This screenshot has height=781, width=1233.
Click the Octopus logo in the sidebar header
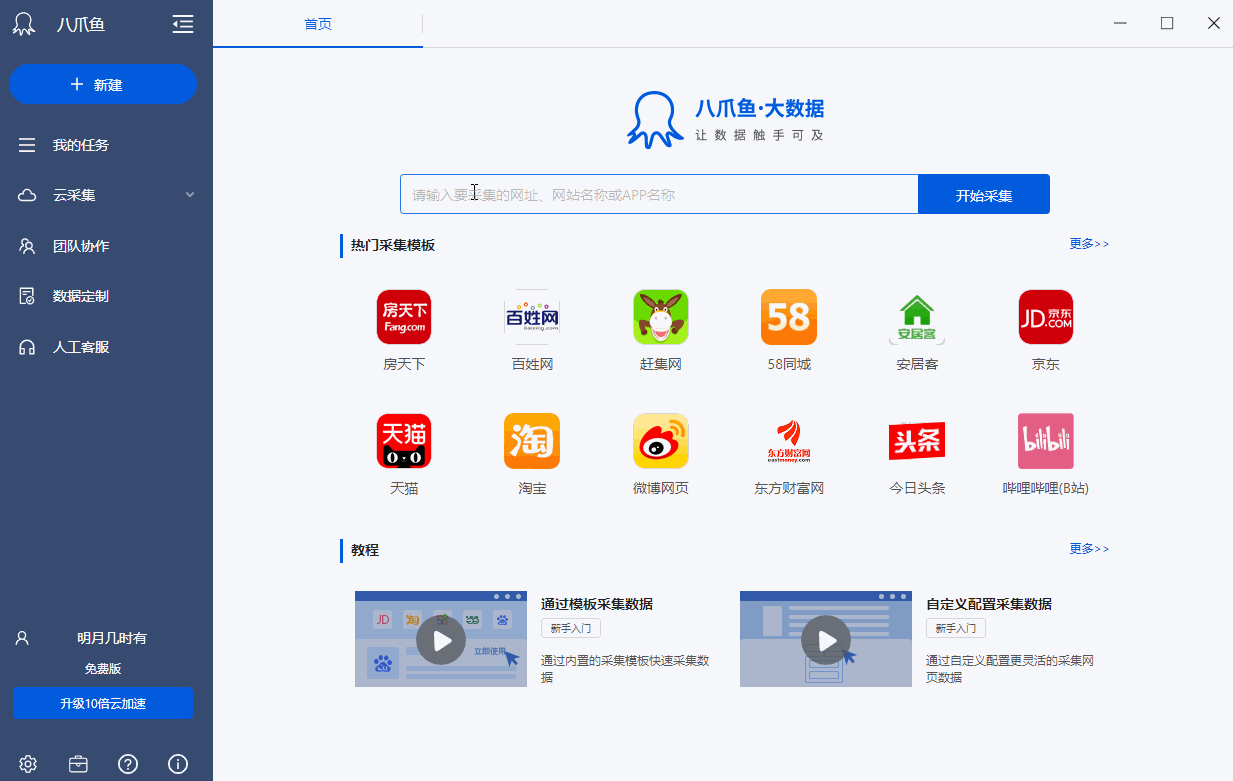24,24
